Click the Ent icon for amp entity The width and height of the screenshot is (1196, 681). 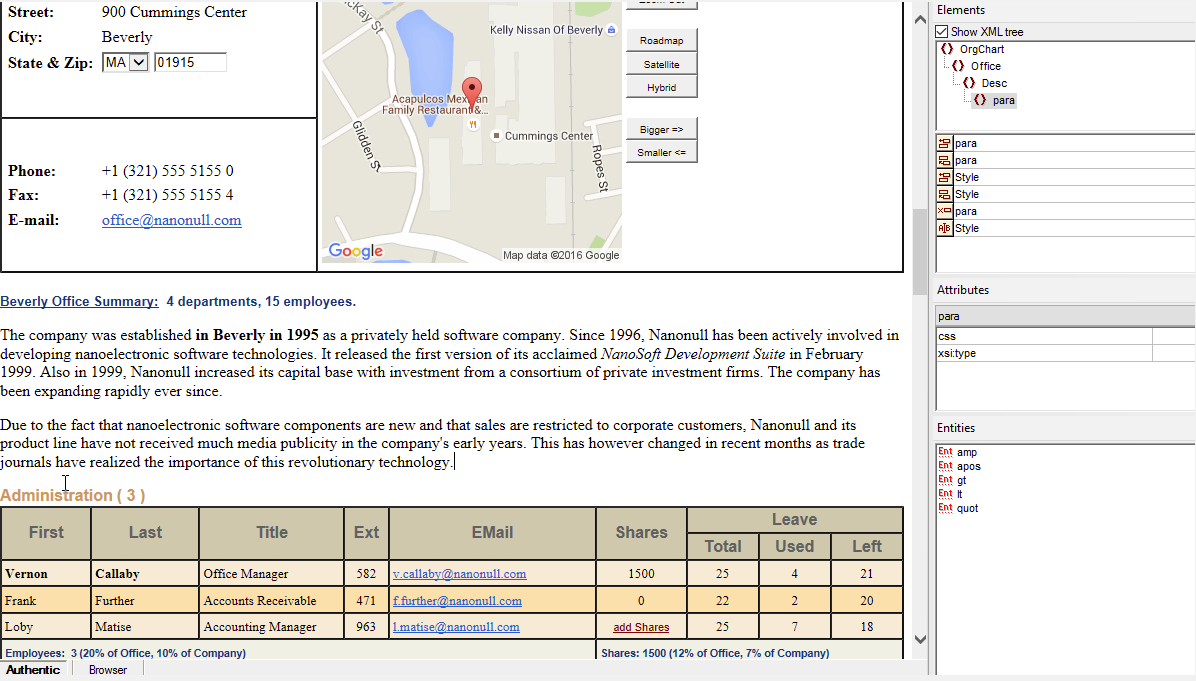click(x=945, y=452)
